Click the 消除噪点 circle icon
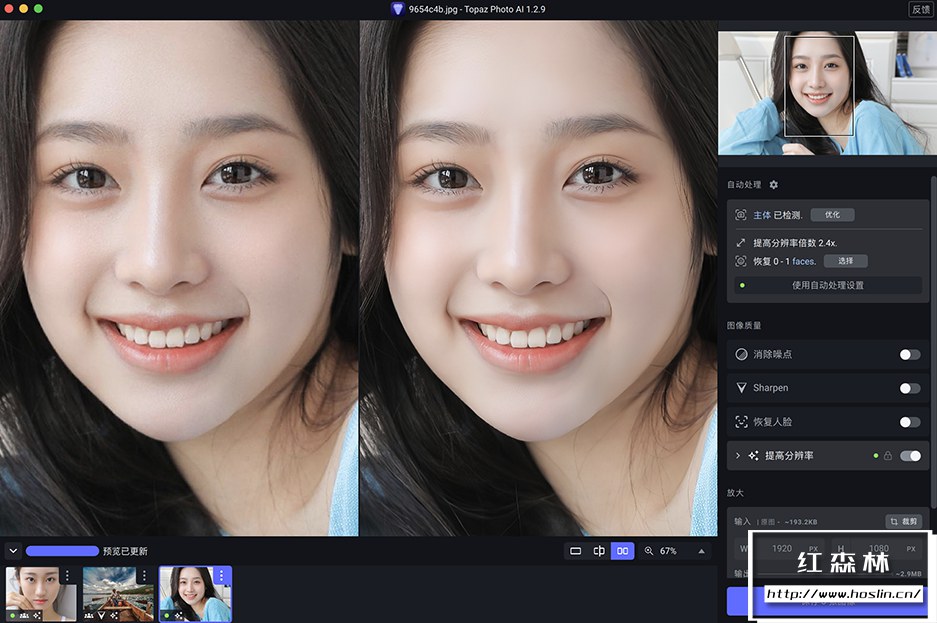 (x=741, y=354)
